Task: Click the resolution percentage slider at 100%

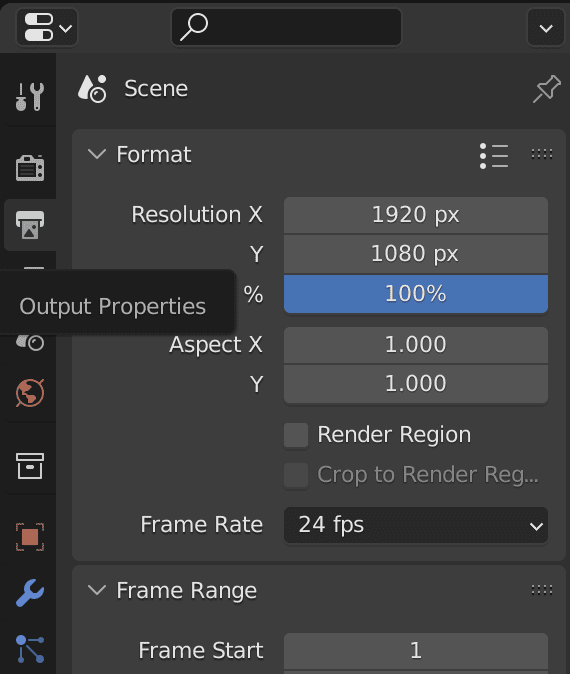Action: (x=416, y=294)
